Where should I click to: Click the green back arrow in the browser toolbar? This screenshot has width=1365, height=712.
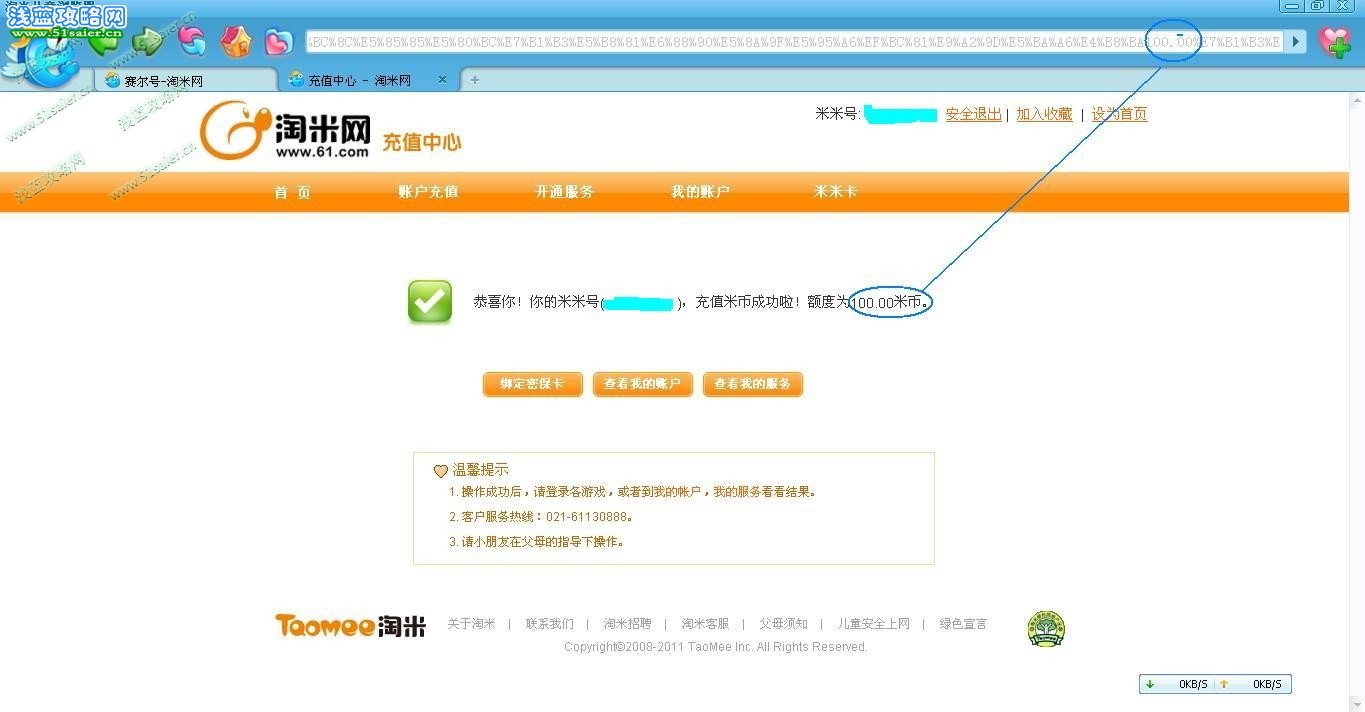tap(103, 41)
